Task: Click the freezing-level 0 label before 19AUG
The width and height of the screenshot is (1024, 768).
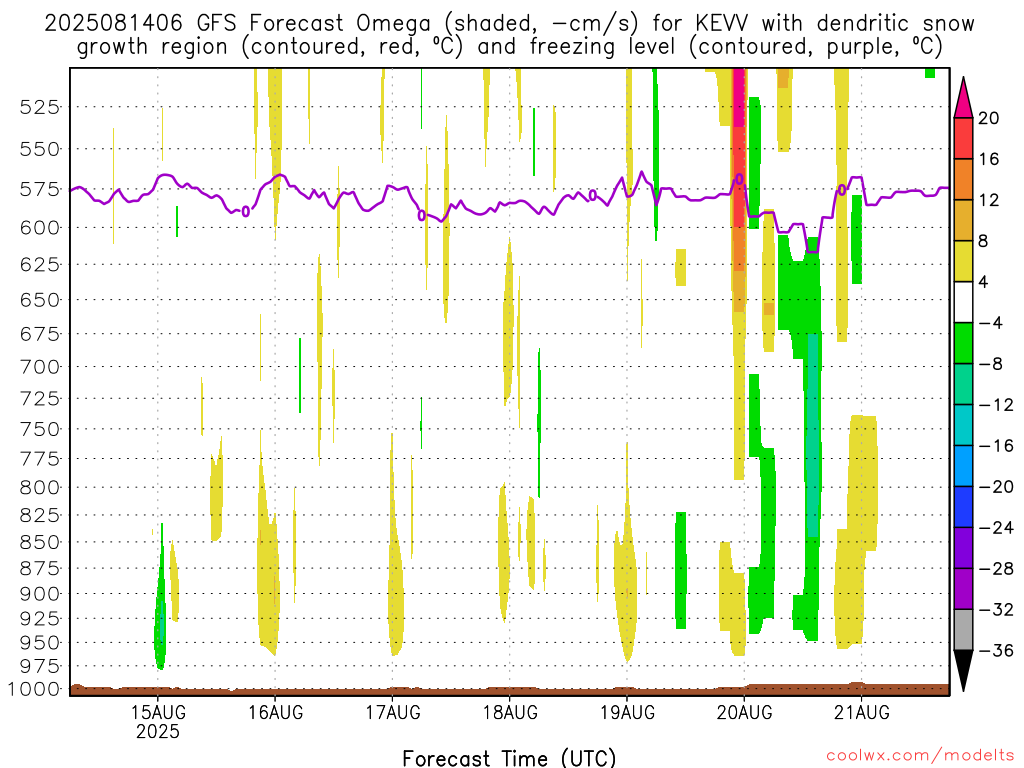Action: [x=593, y=195]
